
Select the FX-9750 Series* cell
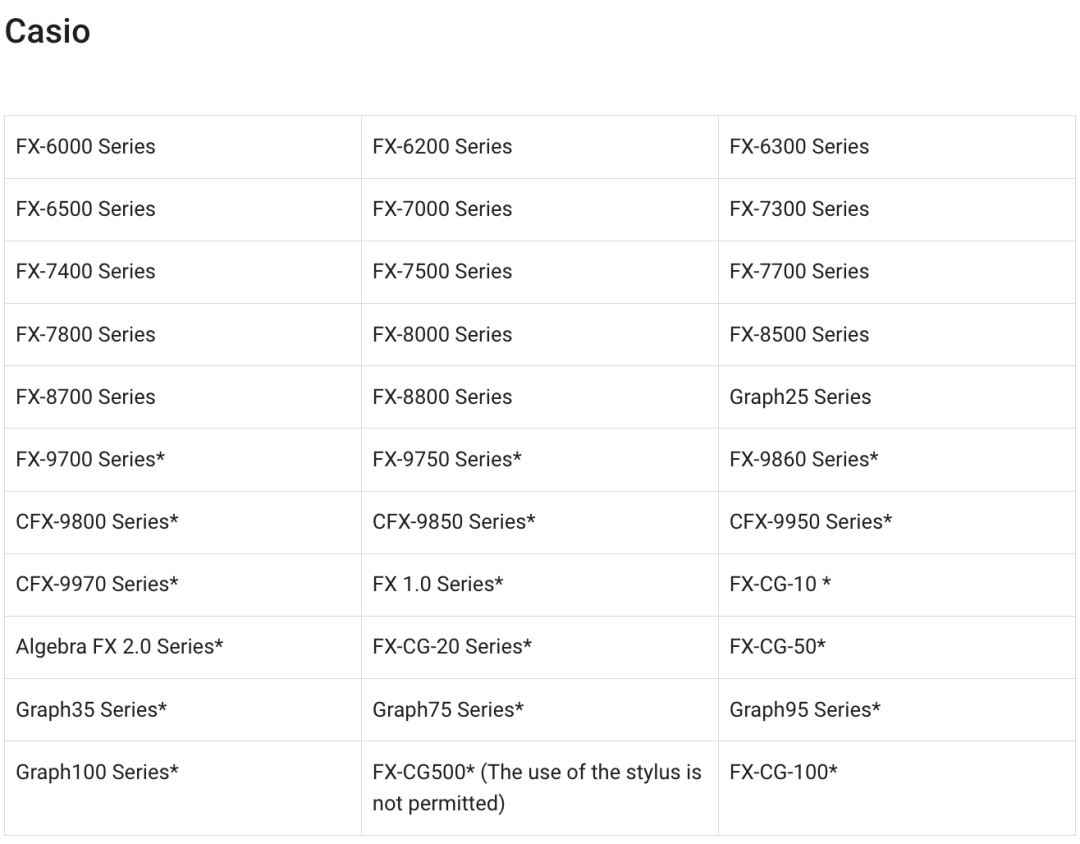(x=447, y=459)
